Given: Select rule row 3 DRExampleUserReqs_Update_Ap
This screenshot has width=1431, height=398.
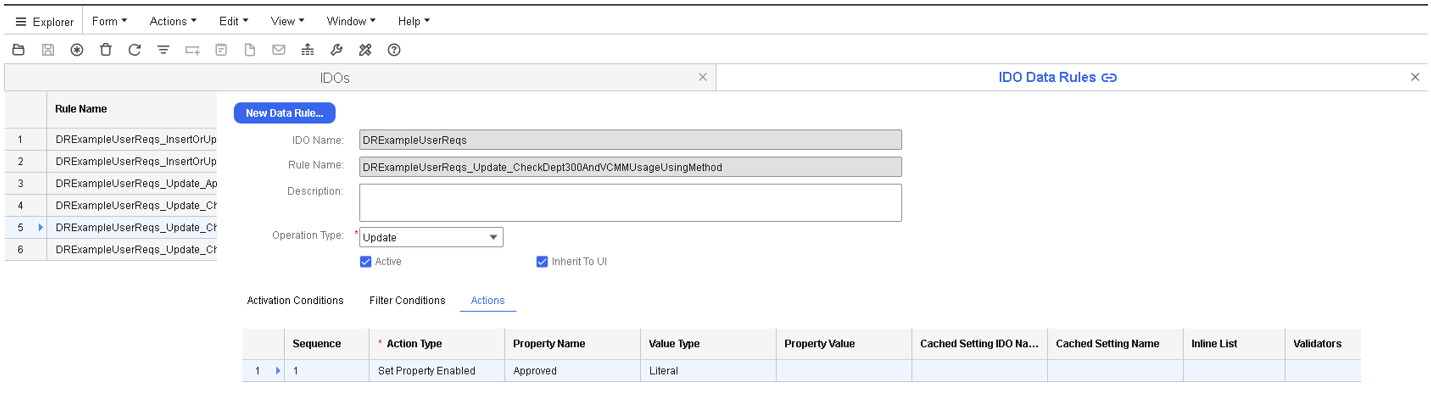Looking at the screenshot, I should (x=111, y=183).
